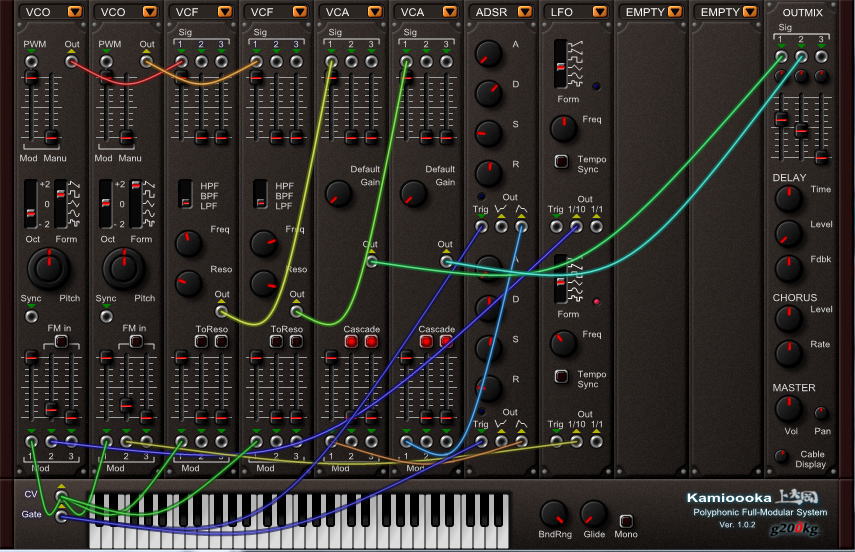Click the upper ADSR Decay (D) knob
Screen dimensions: 855x552
[488, 93]
